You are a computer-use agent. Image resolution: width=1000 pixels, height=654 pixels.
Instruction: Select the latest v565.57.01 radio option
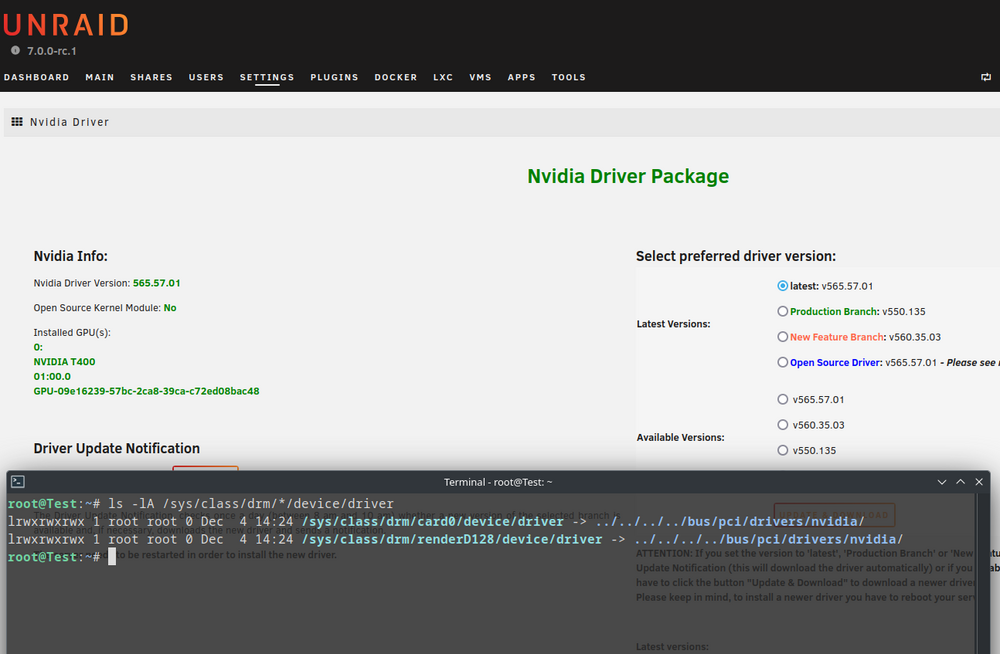[783, 286]
